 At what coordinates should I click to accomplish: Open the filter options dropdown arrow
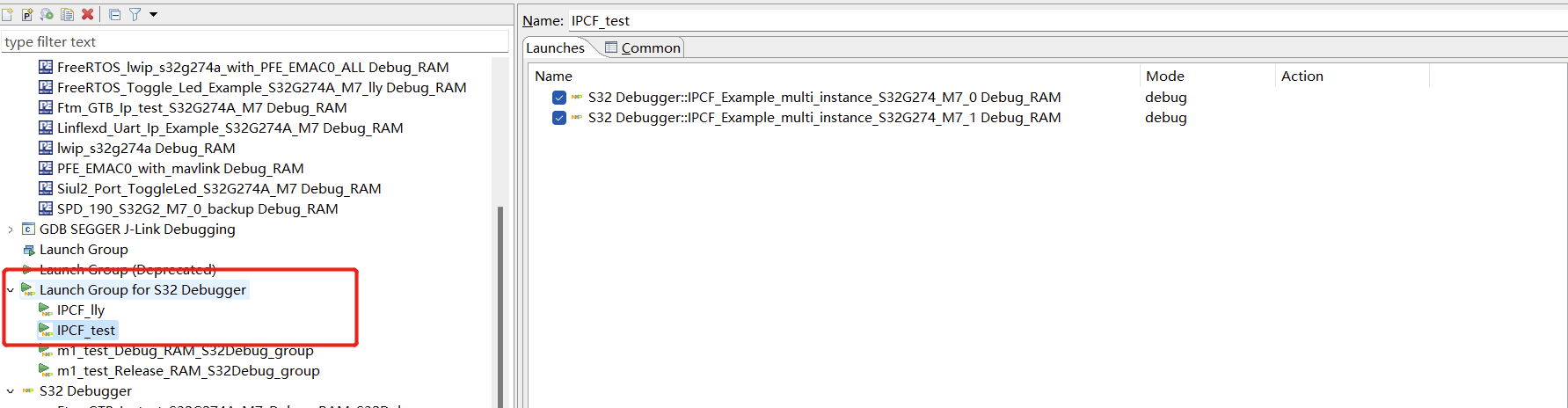point(153,14)
